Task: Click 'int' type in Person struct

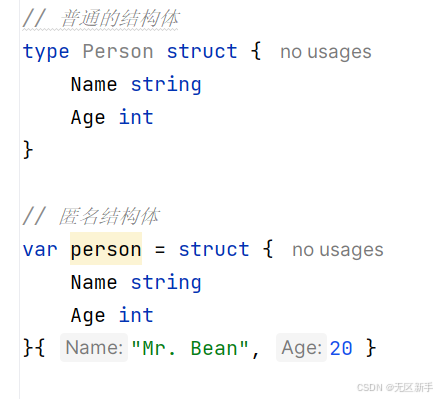Action: pos(136,117)
